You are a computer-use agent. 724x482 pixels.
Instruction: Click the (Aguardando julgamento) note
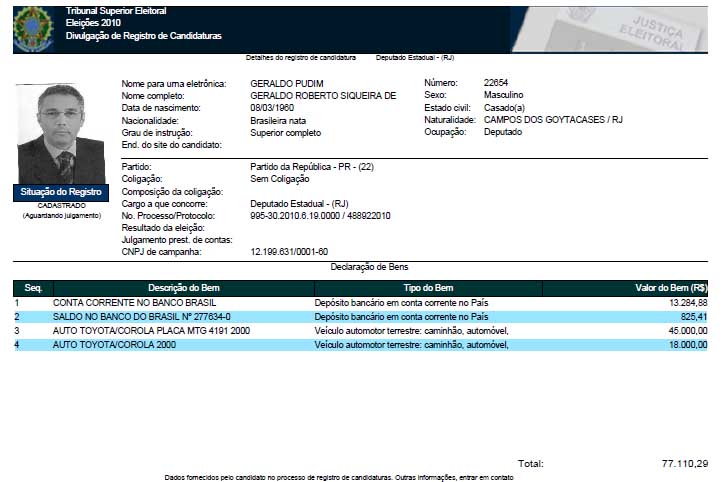click(x=62, y=216)
